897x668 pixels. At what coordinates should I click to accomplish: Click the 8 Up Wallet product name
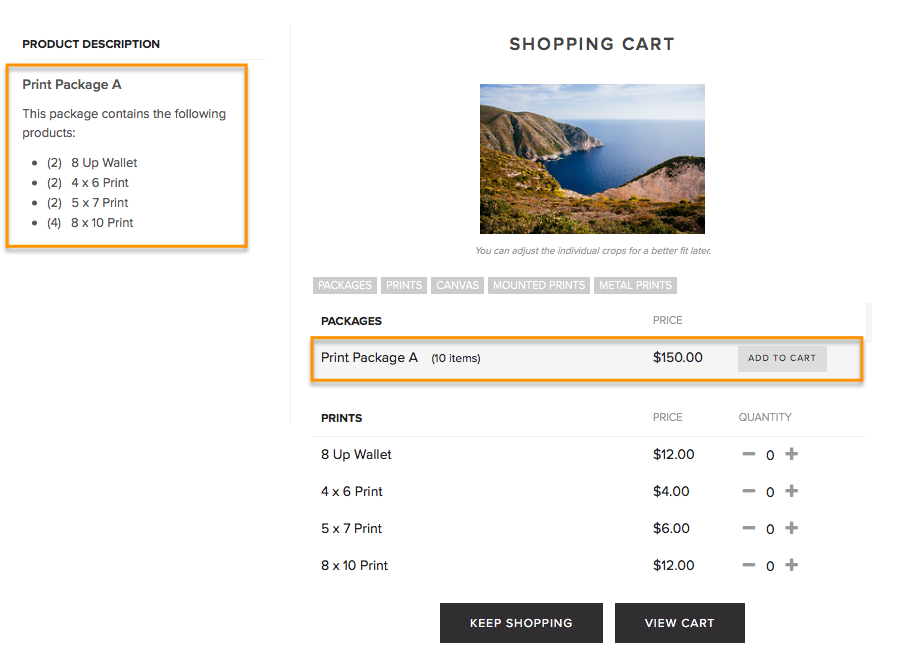point(356,454)
